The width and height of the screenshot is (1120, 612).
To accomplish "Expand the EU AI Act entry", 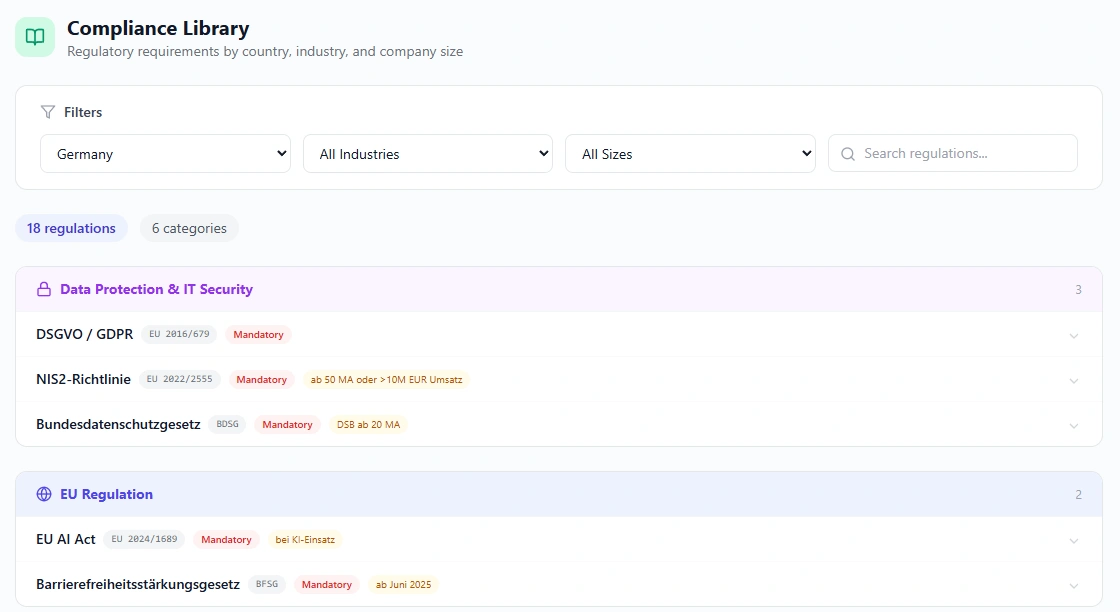I will coord(1074,539).
